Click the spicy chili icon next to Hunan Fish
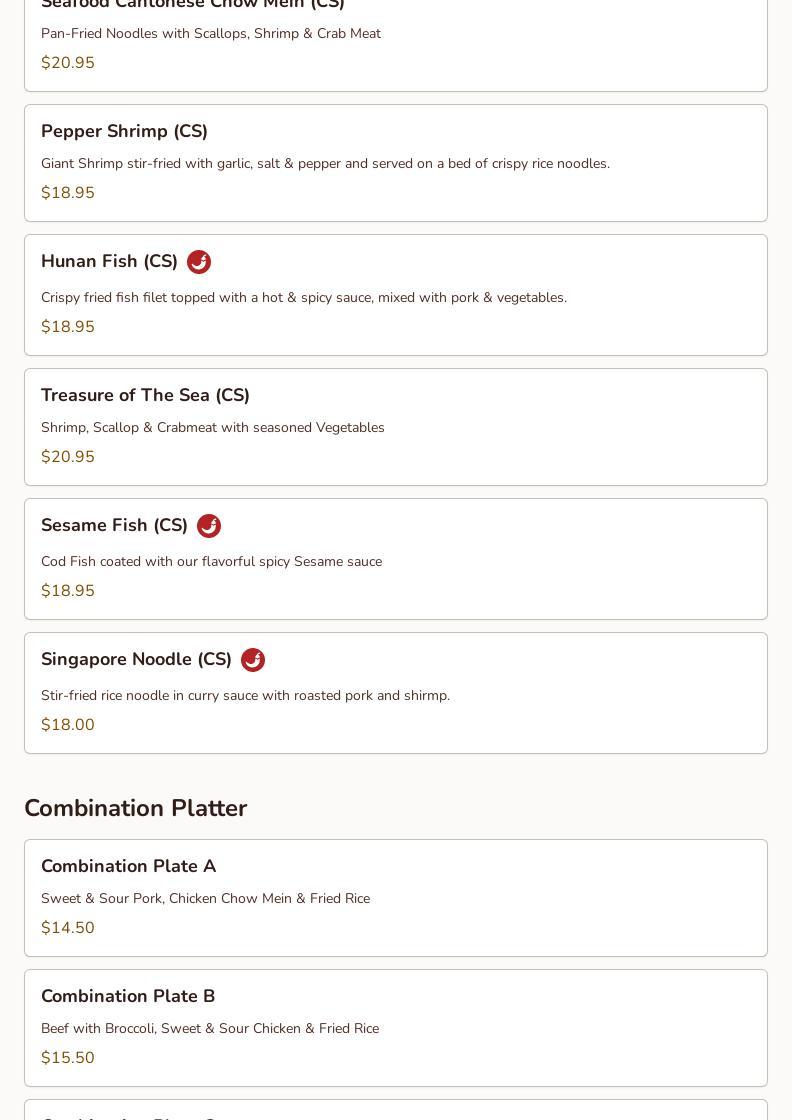The height and width of the screenshot is (1120, 792). point(199,262)
